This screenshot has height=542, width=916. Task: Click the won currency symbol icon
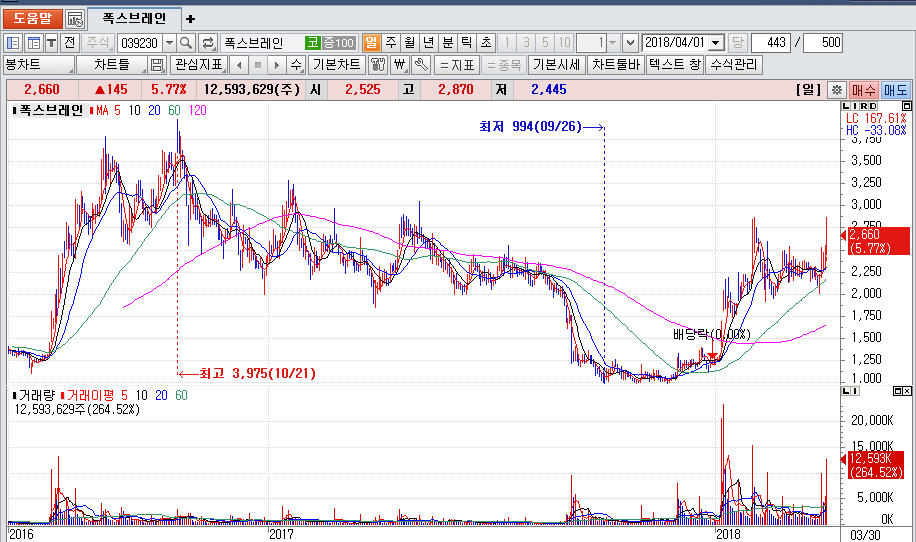(399, 65)
